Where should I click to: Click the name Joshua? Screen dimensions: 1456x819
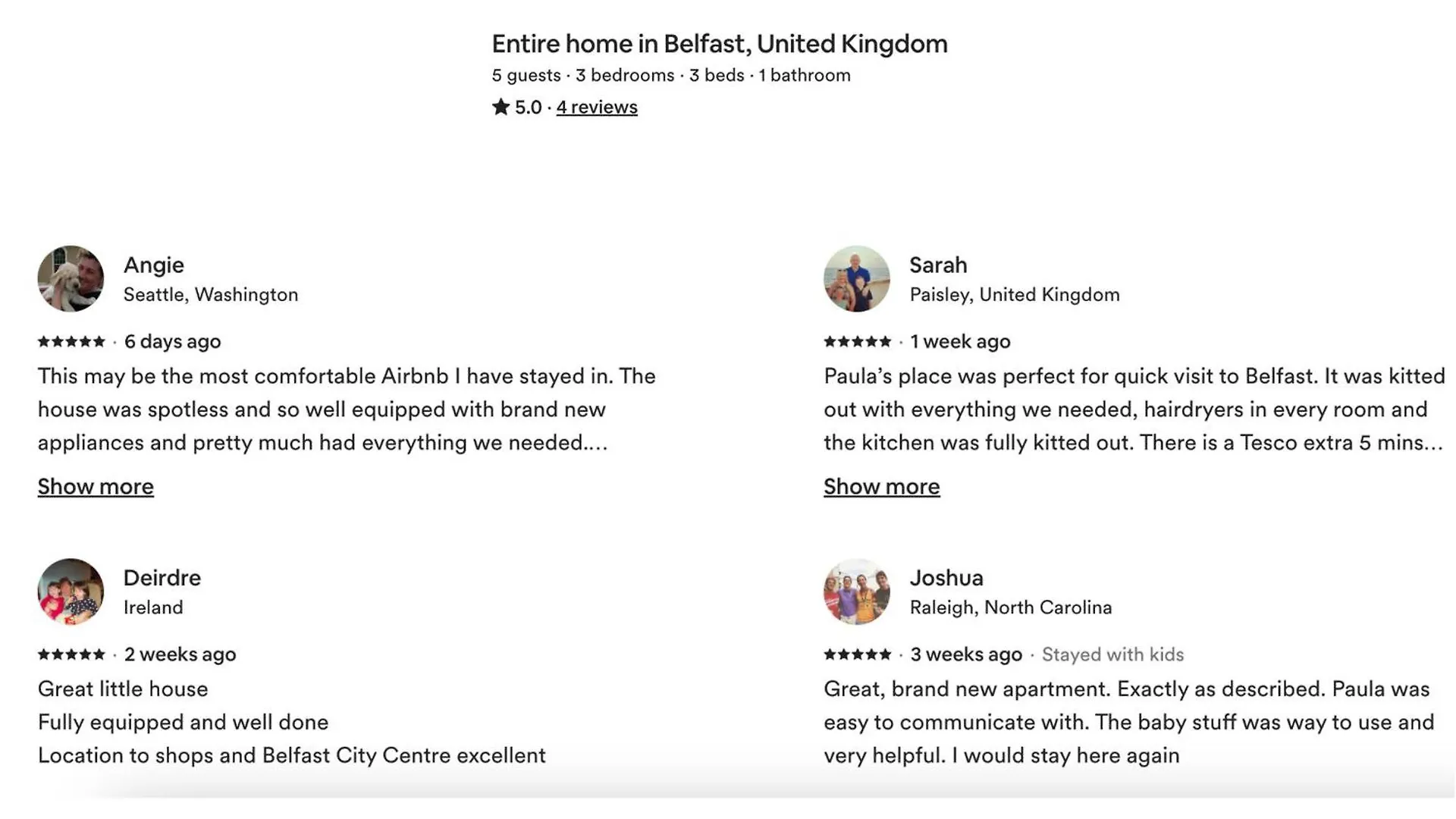[x=946, y=578]
